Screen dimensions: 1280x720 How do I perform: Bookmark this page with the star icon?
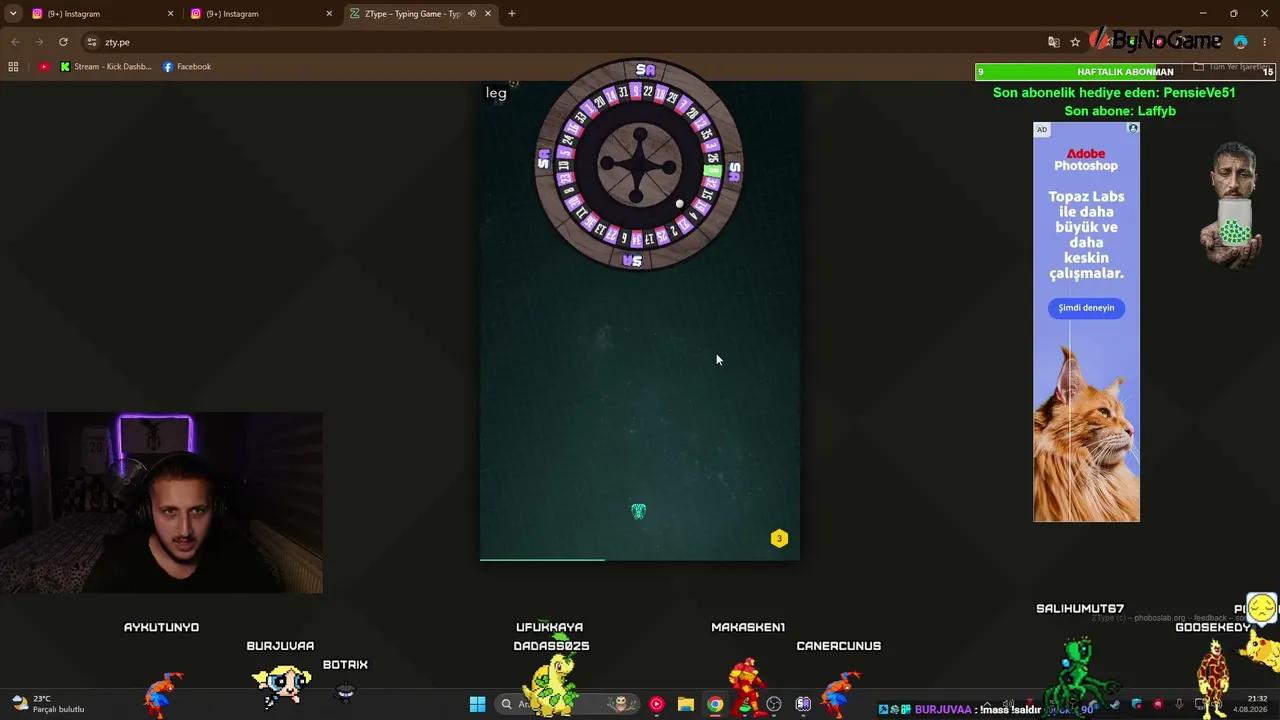click(1075, 42)
